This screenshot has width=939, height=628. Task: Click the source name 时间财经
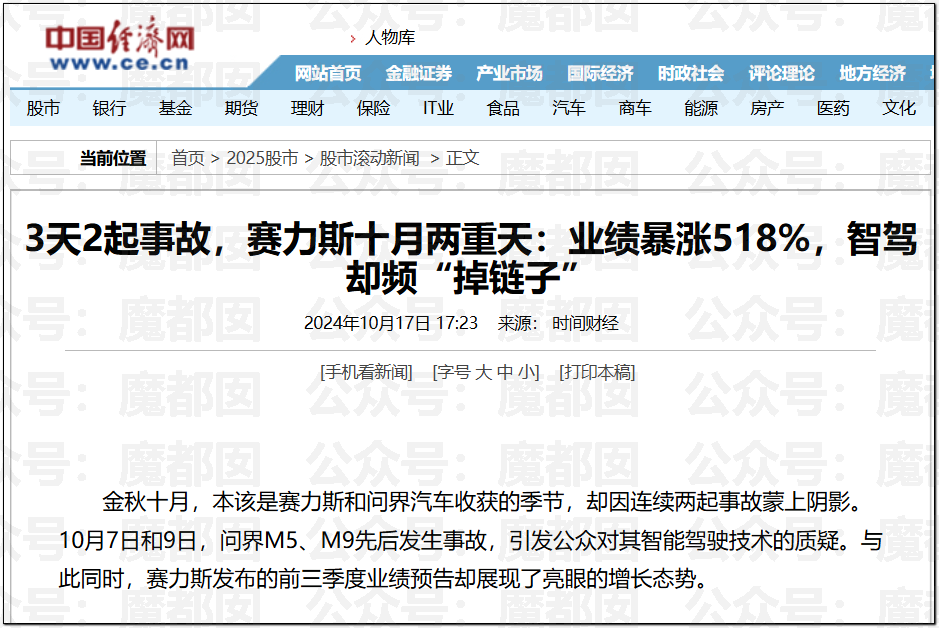(585, 323)
